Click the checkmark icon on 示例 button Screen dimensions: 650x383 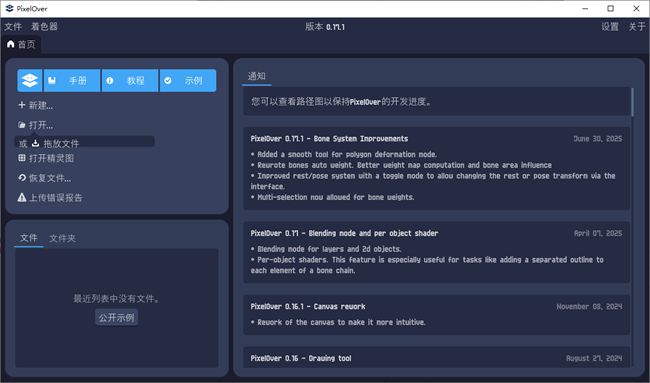(x=168, y=80)
